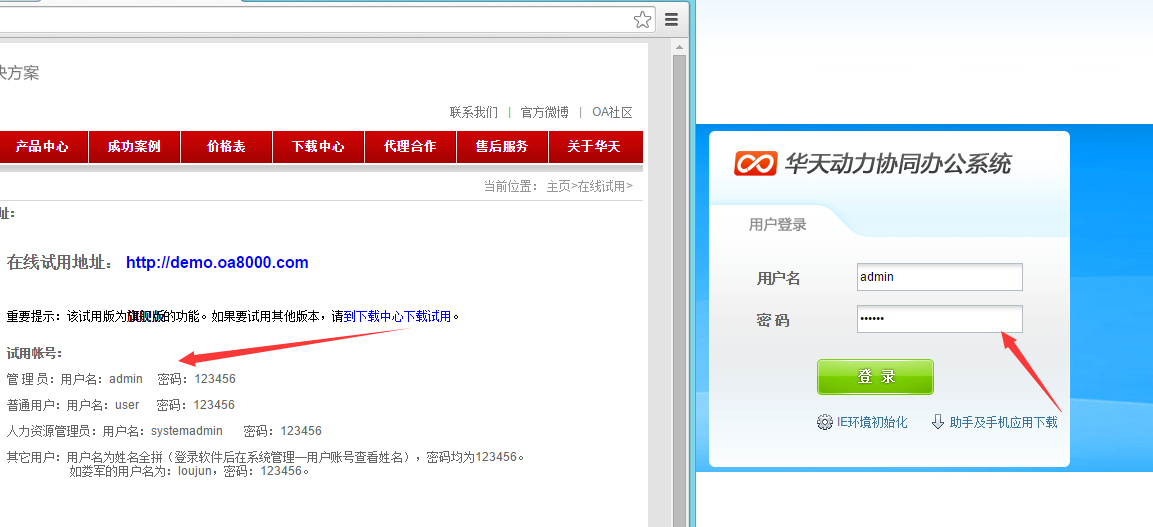Image resolution: width=1153 pixels, height=527 pixels.
Task: Click the 试用帐号: heading text
Action: click(35, 354)
